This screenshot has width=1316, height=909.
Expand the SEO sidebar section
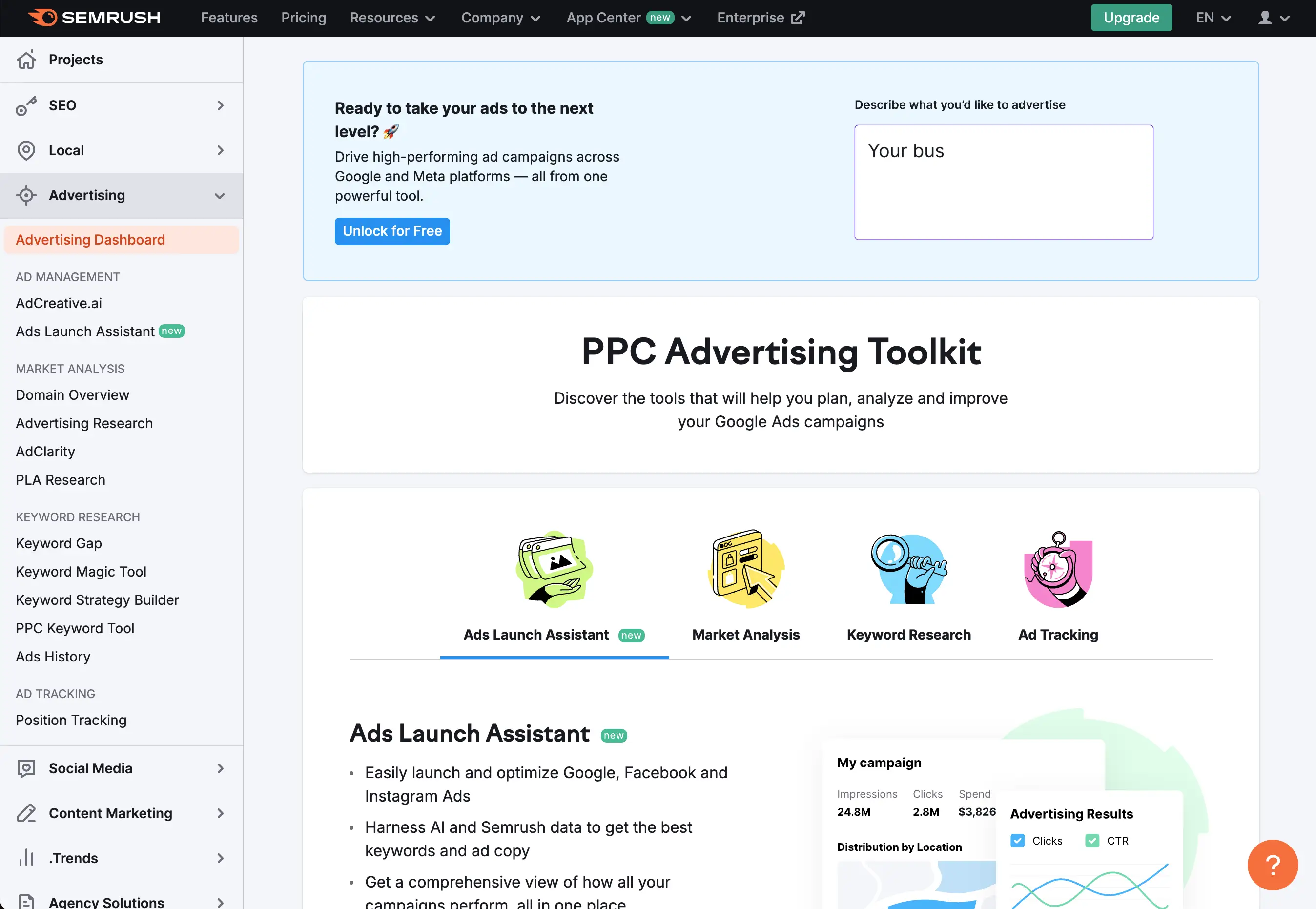tap(220, 105)
